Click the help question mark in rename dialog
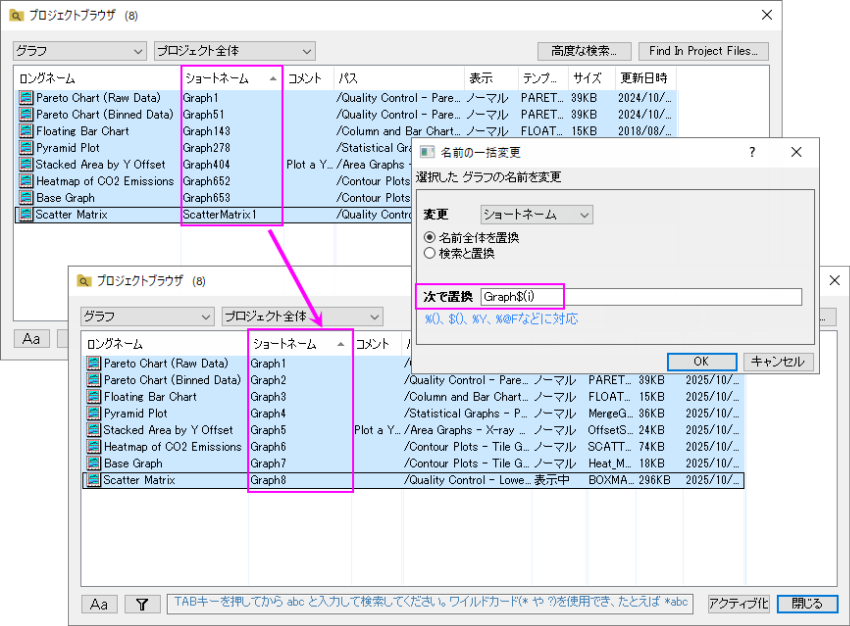The width and height of the screenshot is (850, 626). pyautogui.click(x=752, y=152)
